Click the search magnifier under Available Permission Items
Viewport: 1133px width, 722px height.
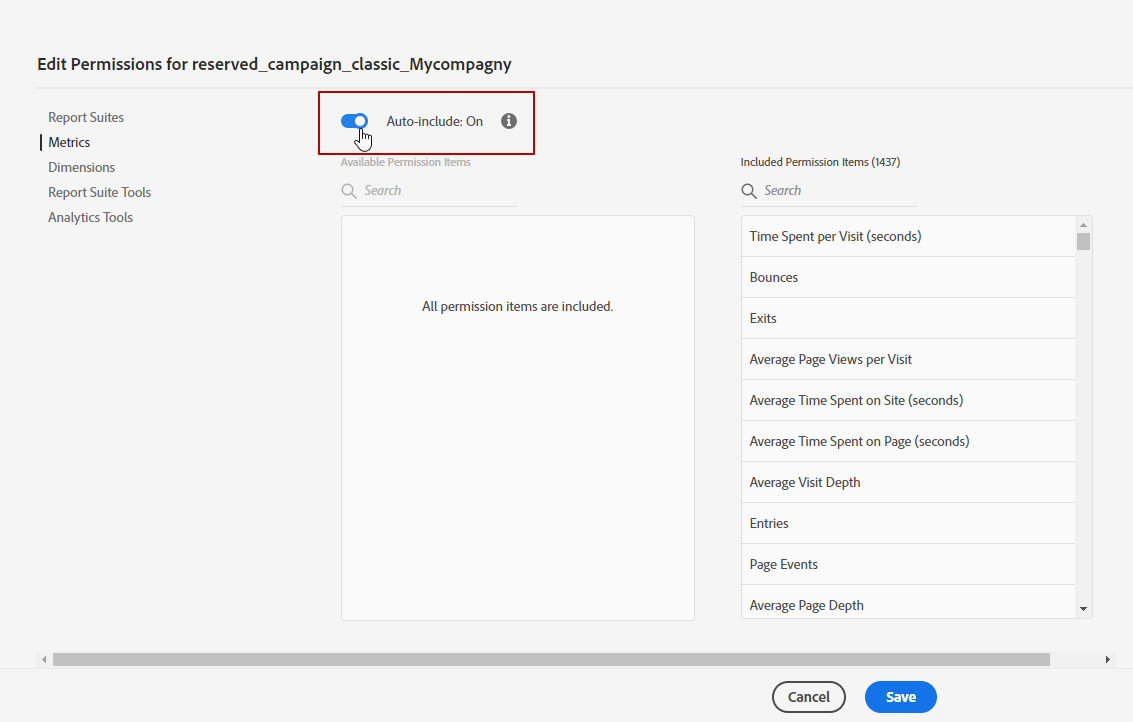pyautogui.click(x=349, y=191)
